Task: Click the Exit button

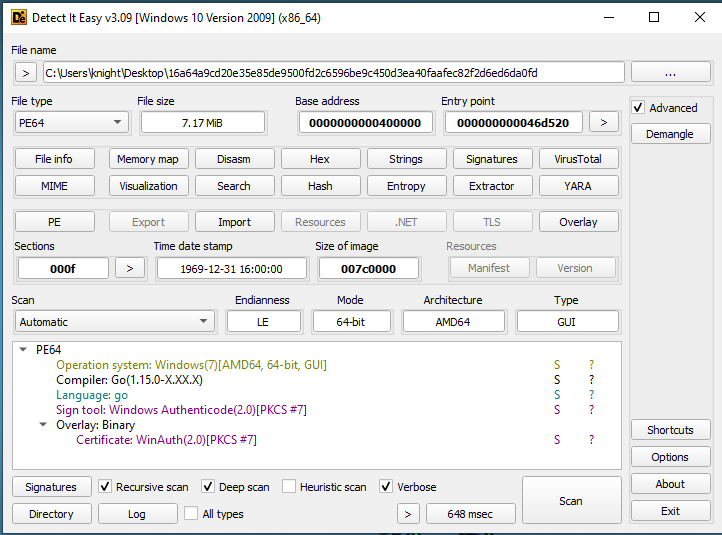Action: click(x=670, y=511)
